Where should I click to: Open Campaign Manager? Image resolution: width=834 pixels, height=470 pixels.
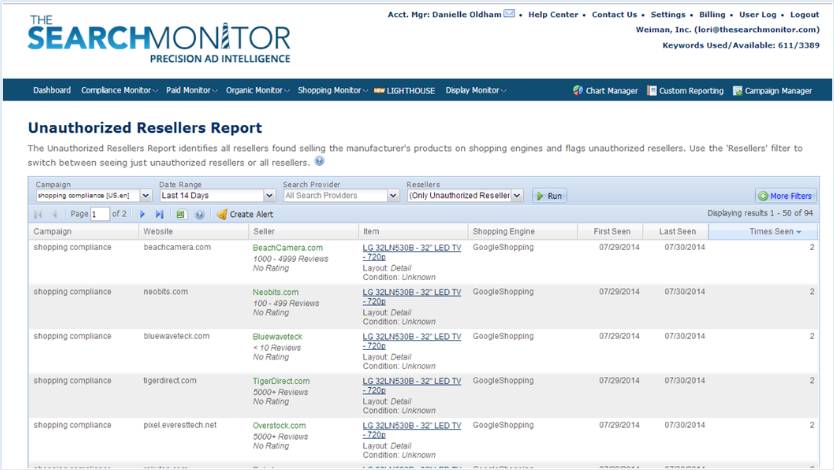(x=772, y=91)
